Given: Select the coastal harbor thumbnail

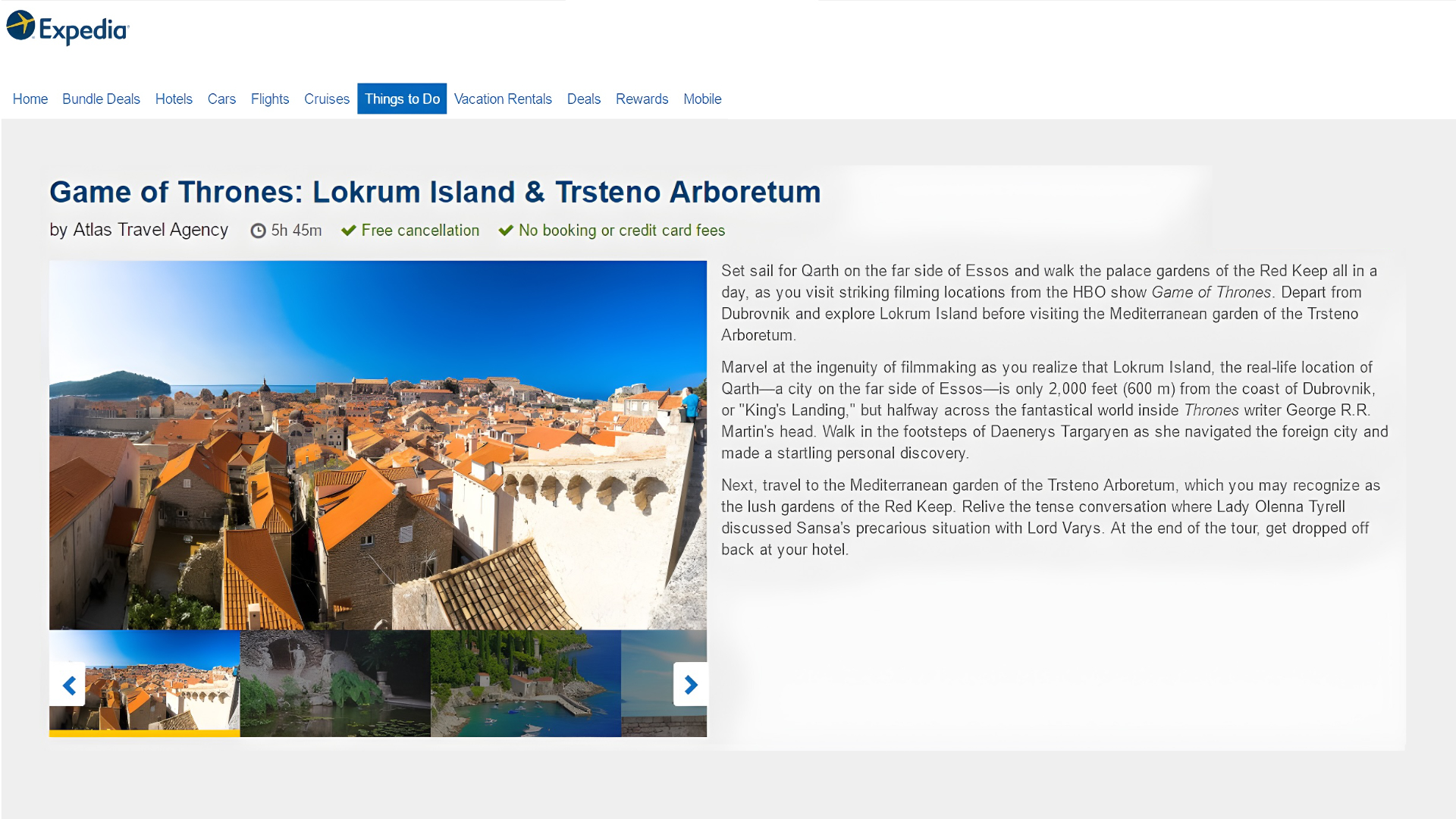Looking at the screenshot, I should click(x=526, y=682).
